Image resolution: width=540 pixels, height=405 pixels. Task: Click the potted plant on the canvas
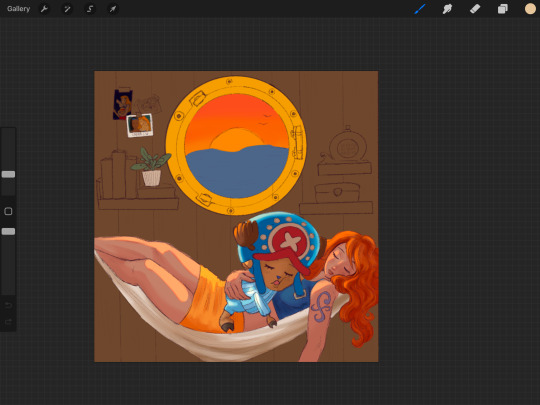tap(151, 167)
